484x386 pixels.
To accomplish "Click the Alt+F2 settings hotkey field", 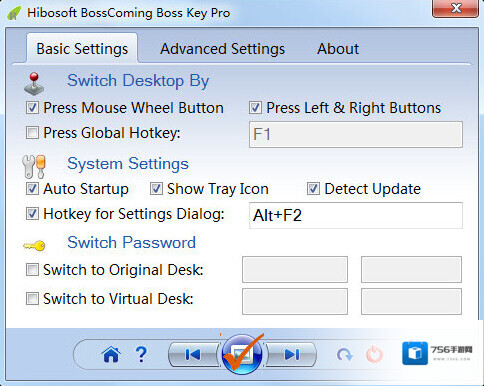I will tap(356, 215).
